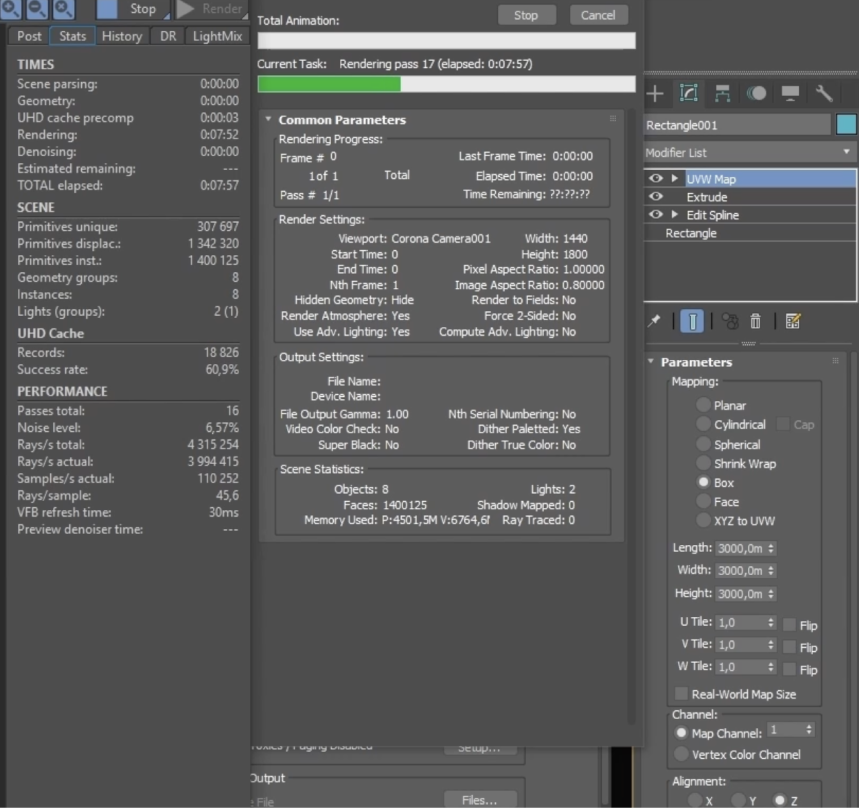Open the Display panel icon
This screenshot has width=859, height=808.
pos(790,93)
